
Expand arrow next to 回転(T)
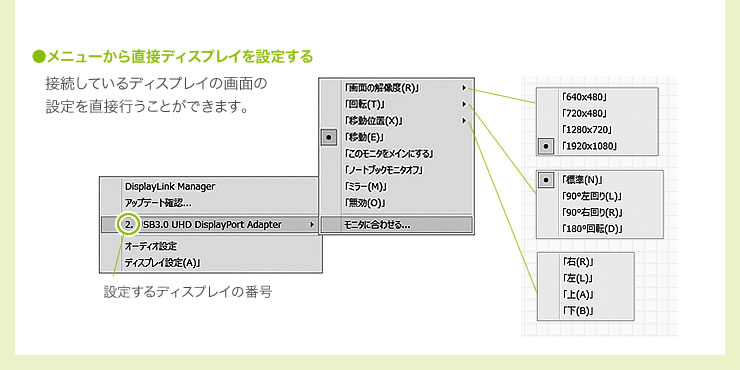[464, 104]
